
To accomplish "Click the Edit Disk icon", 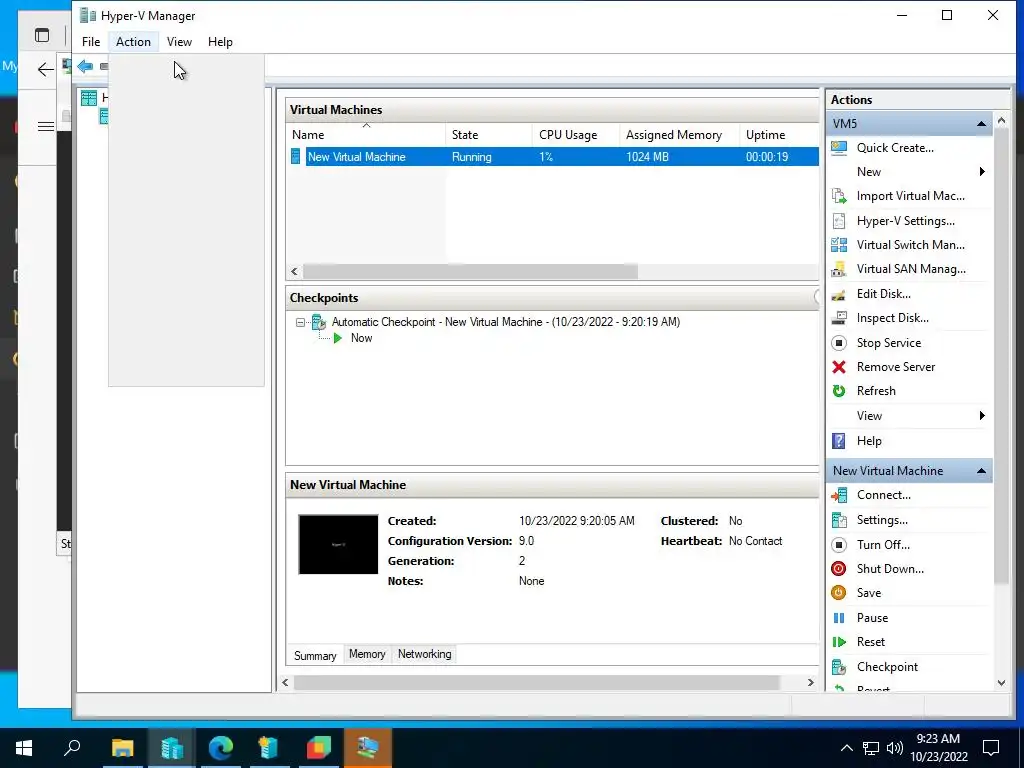I will pos(839,294).
